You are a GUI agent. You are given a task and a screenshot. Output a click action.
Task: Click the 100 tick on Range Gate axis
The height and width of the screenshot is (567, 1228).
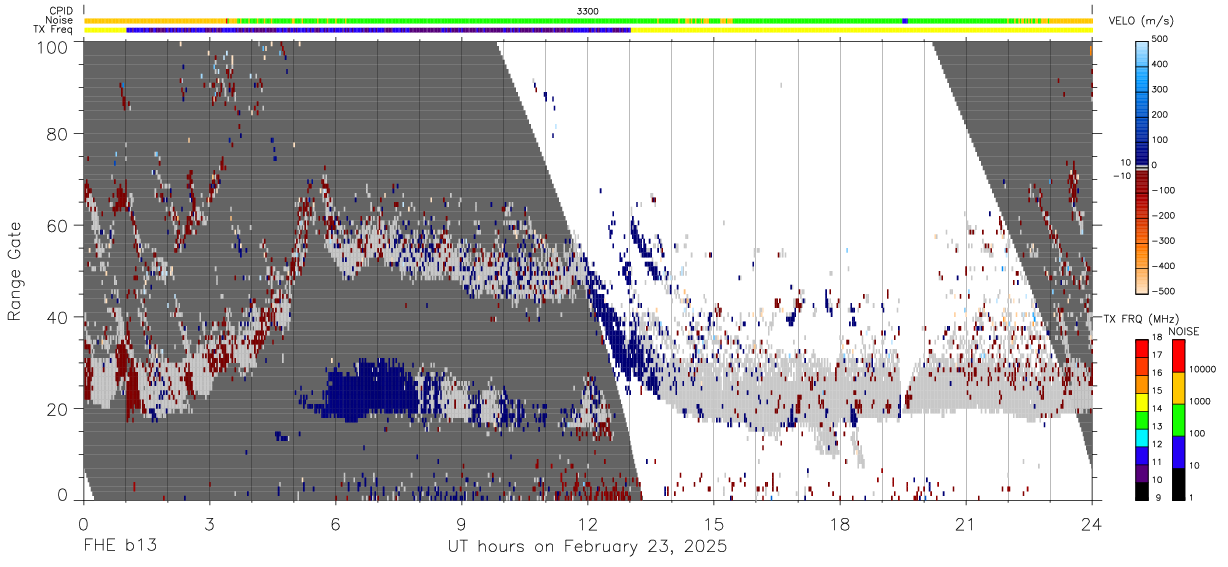click(52, 47)
